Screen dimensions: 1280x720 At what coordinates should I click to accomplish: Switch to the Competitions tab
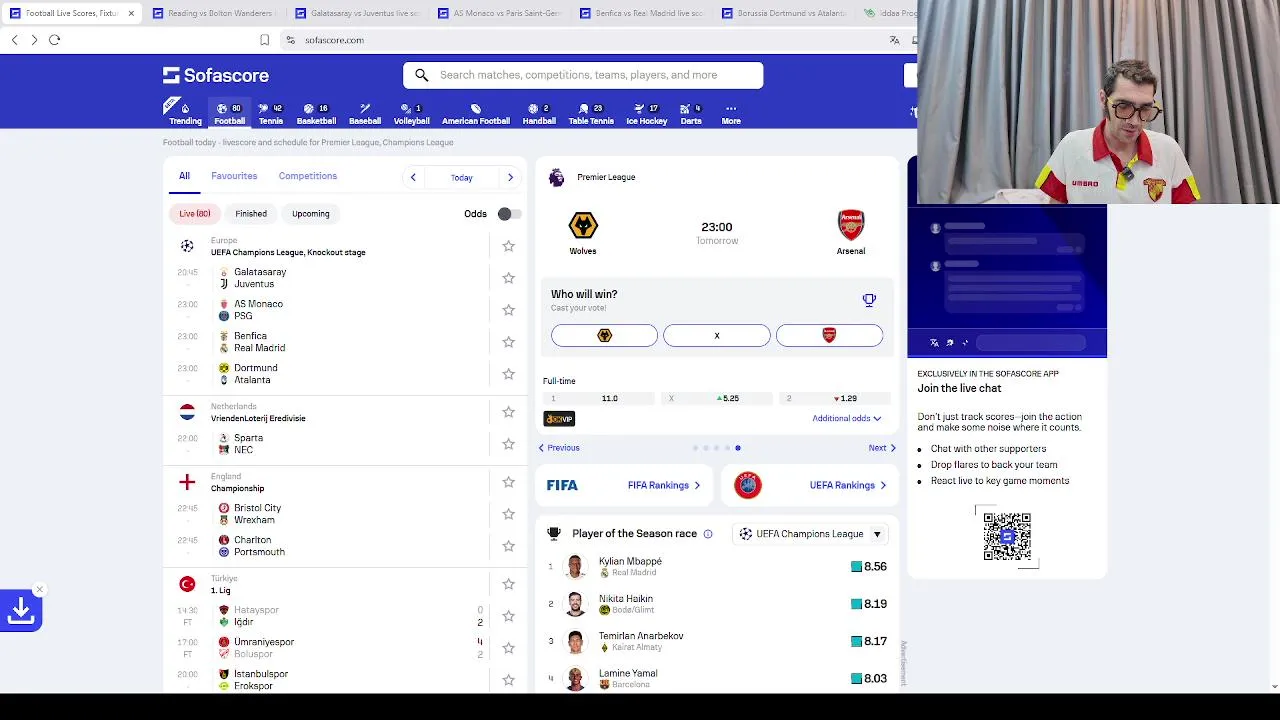[308, 176]
